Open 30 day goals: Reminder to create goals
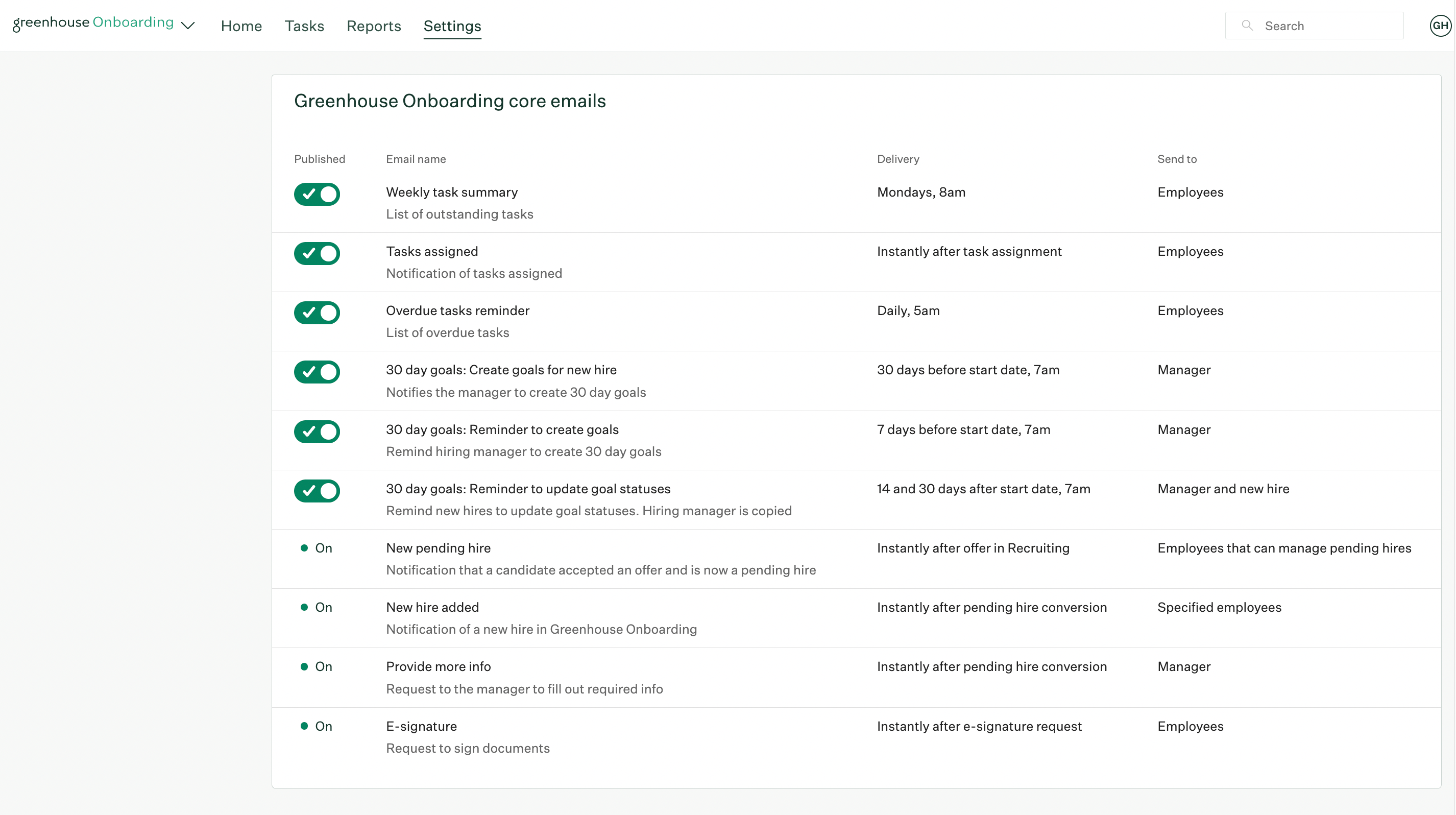 tap(502, 429)
